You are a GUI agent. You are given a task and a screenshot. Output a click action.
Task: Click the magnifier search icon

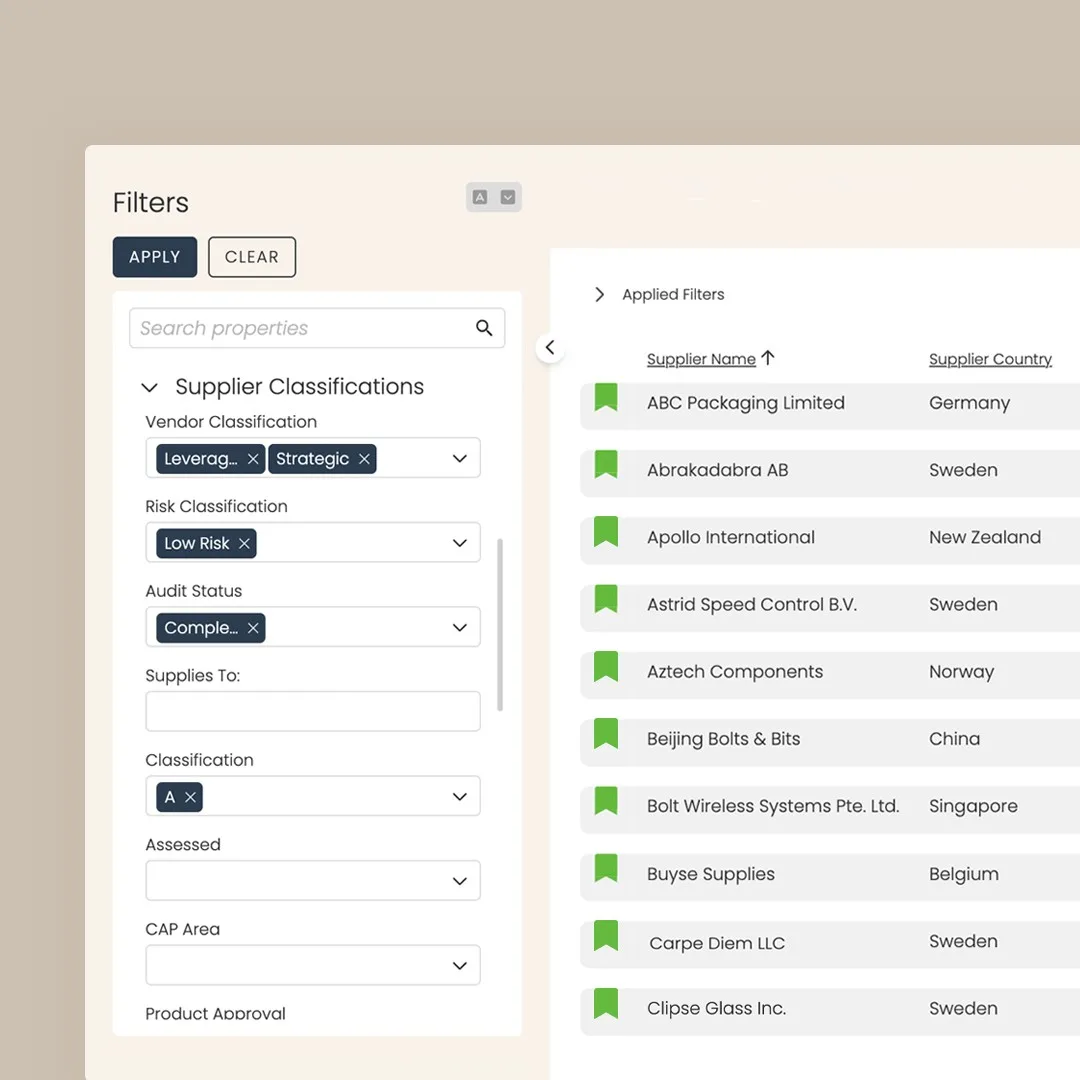[x=484, y=328]
